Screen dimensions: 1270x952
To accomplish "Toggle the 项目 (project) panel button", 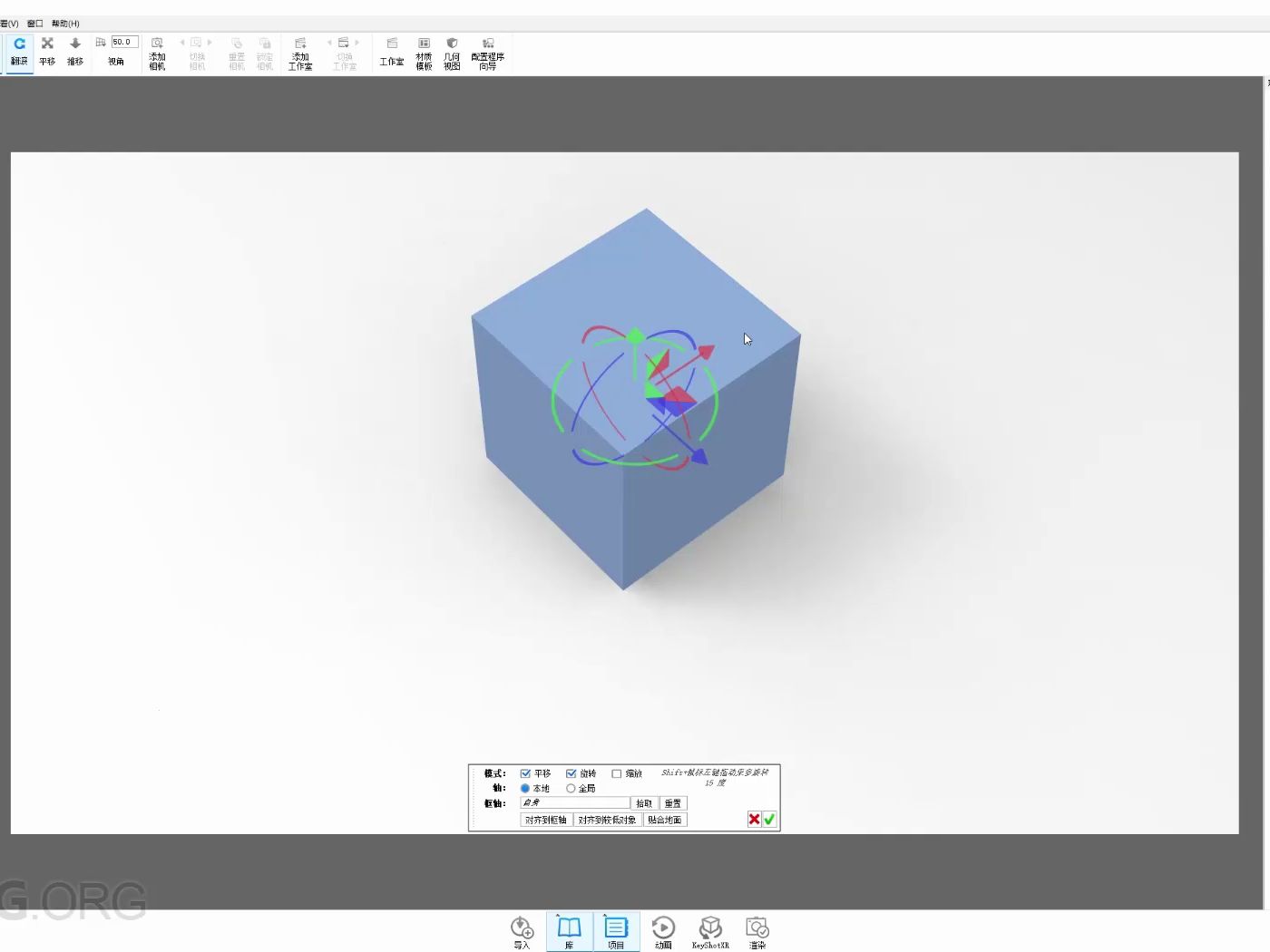I will [617, 932].
